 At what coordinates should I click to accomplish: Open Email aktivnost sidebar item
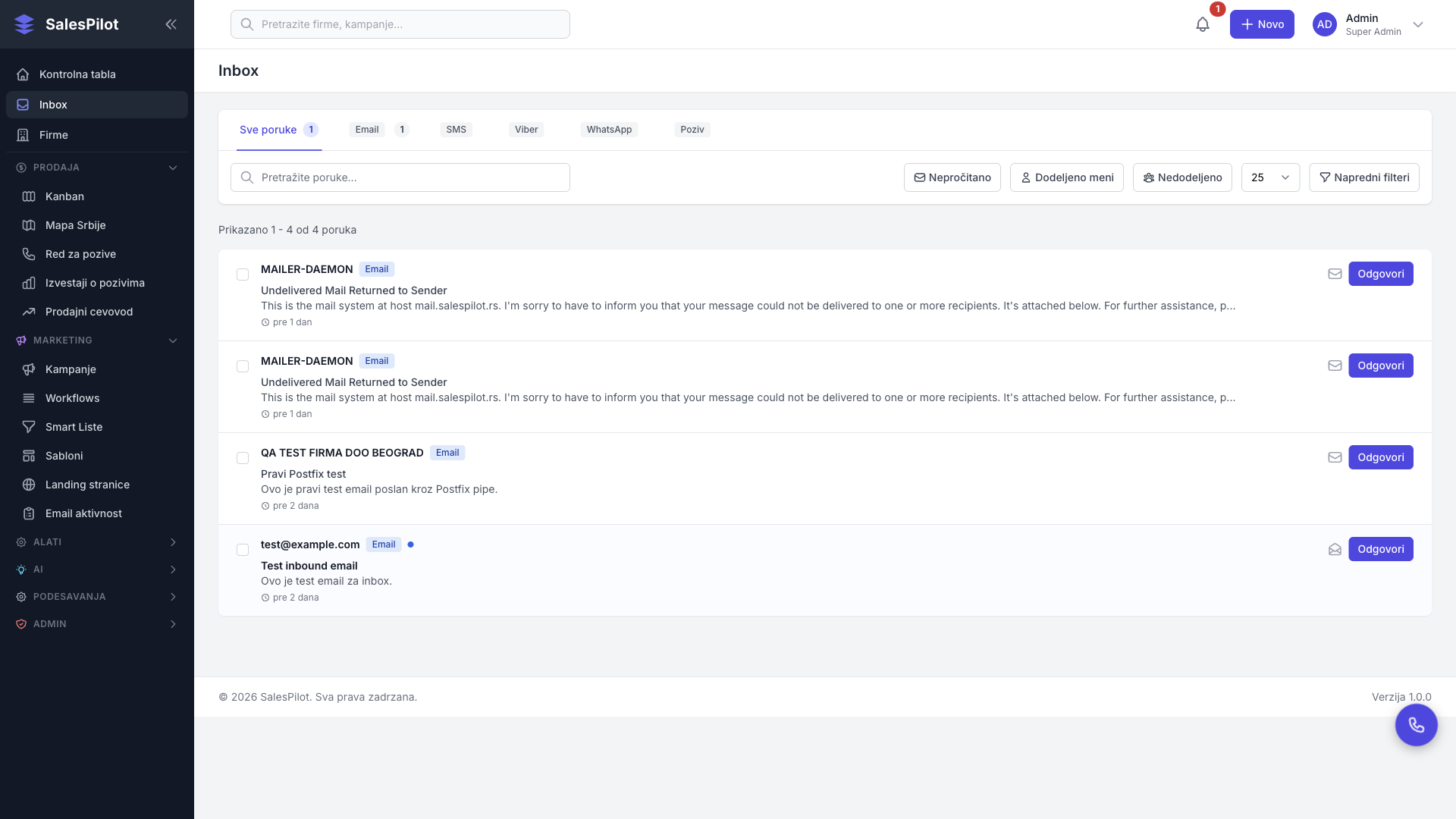(83, 513)
